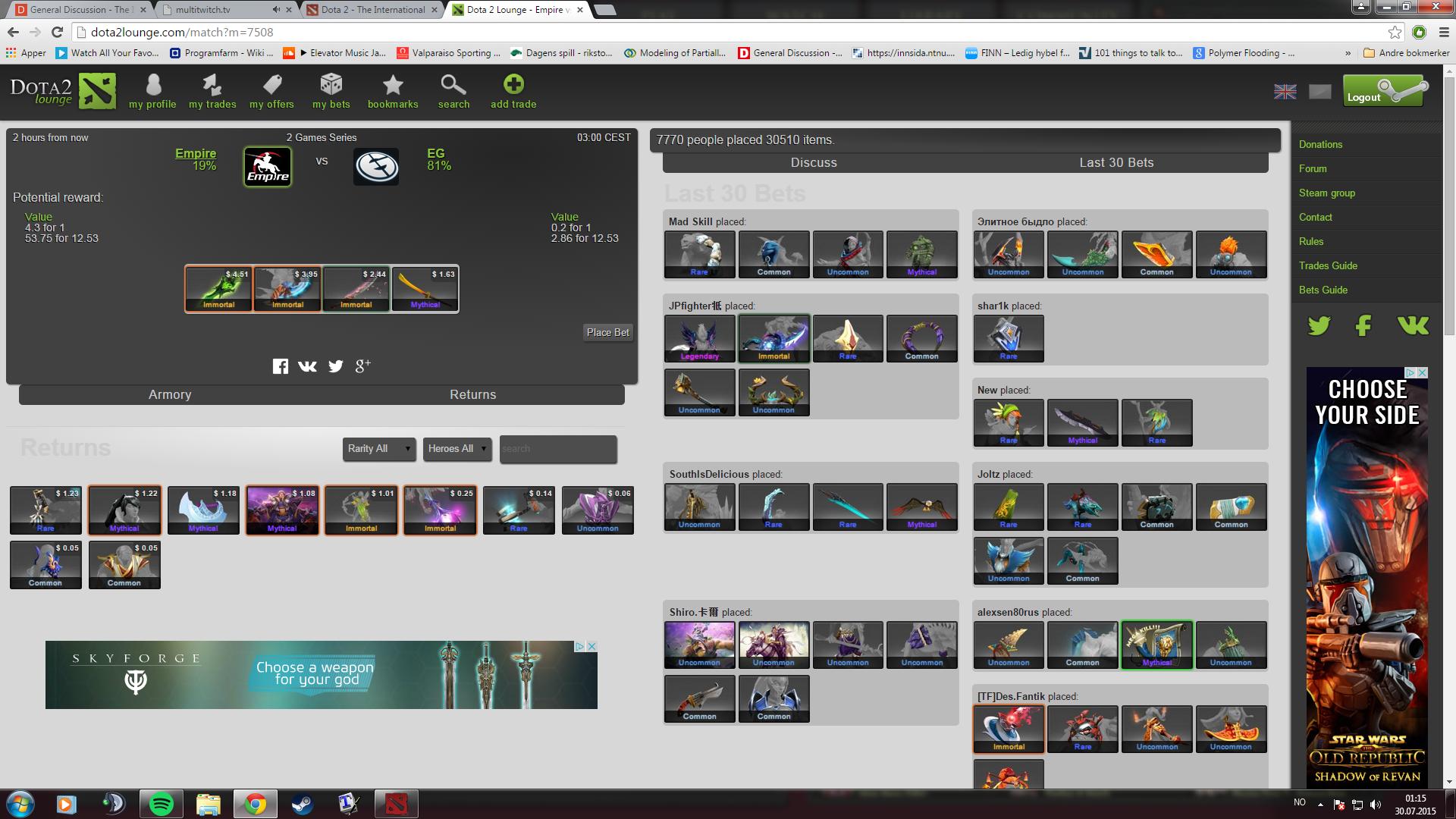Viewport: 1456px width, 819px height.
Task: Open the Bets Guide link
Action: 1323,290
